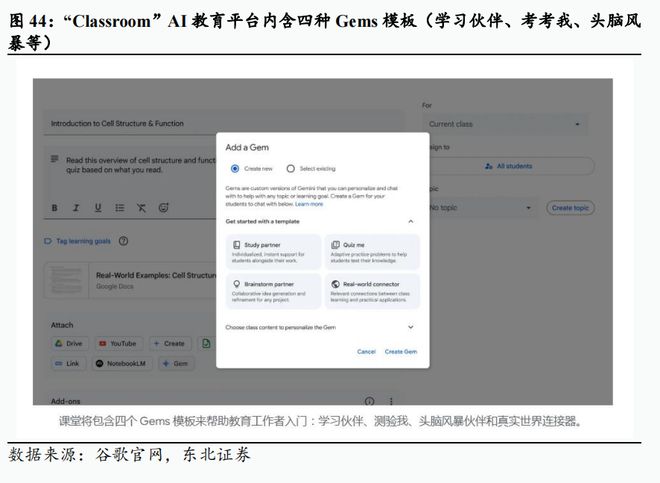Click the Create attachment button
Viewport: 660px width, 483px height.
pyautogui.click(x=170, y=344)
